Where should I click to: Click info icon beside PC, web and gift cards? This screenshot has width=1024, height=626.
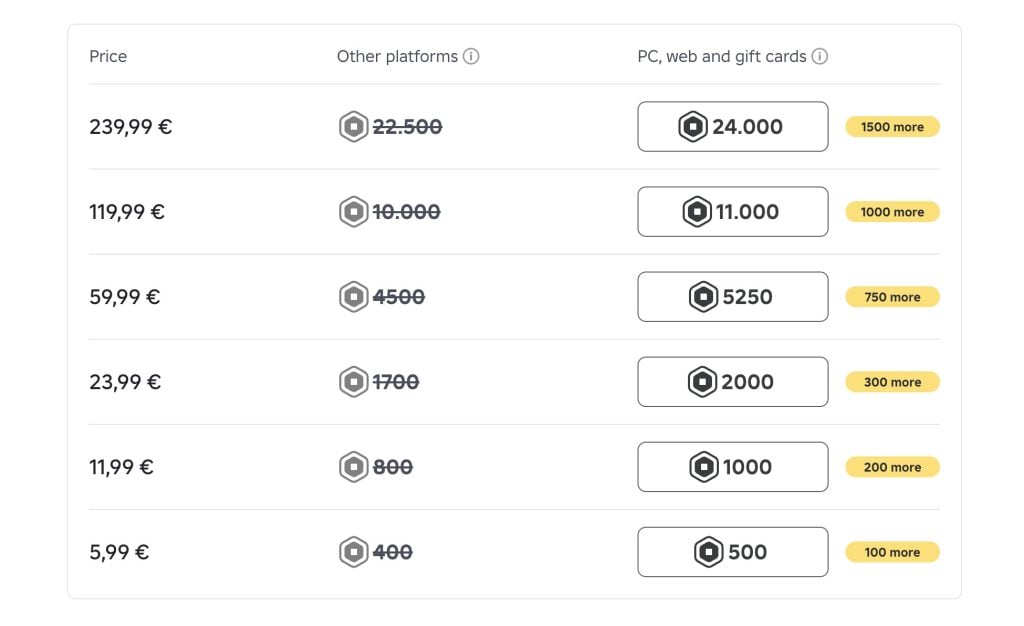[820, 57]
